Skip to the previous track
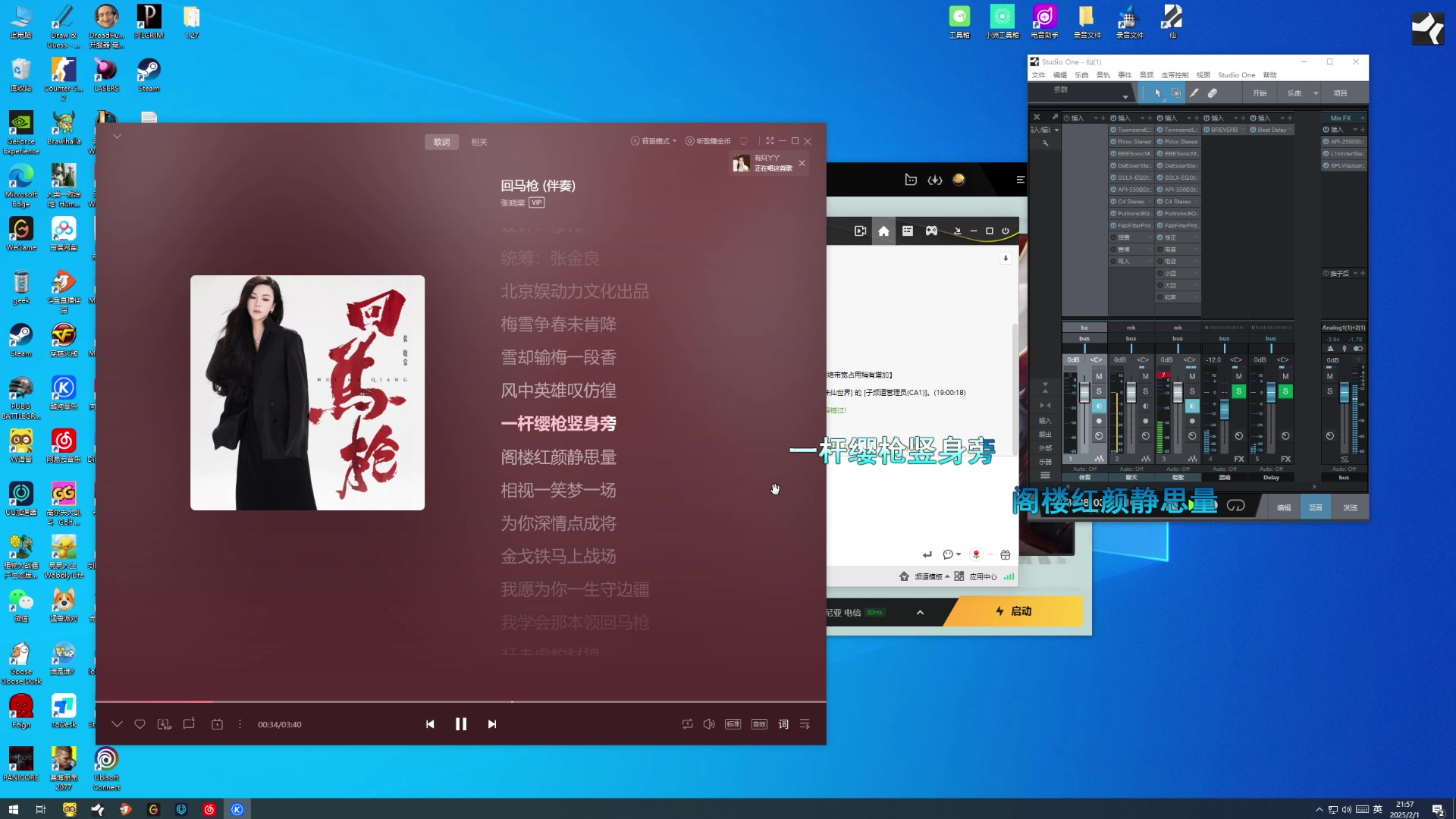The width and height of the screenshot is (1456, 819). [430, 724]
